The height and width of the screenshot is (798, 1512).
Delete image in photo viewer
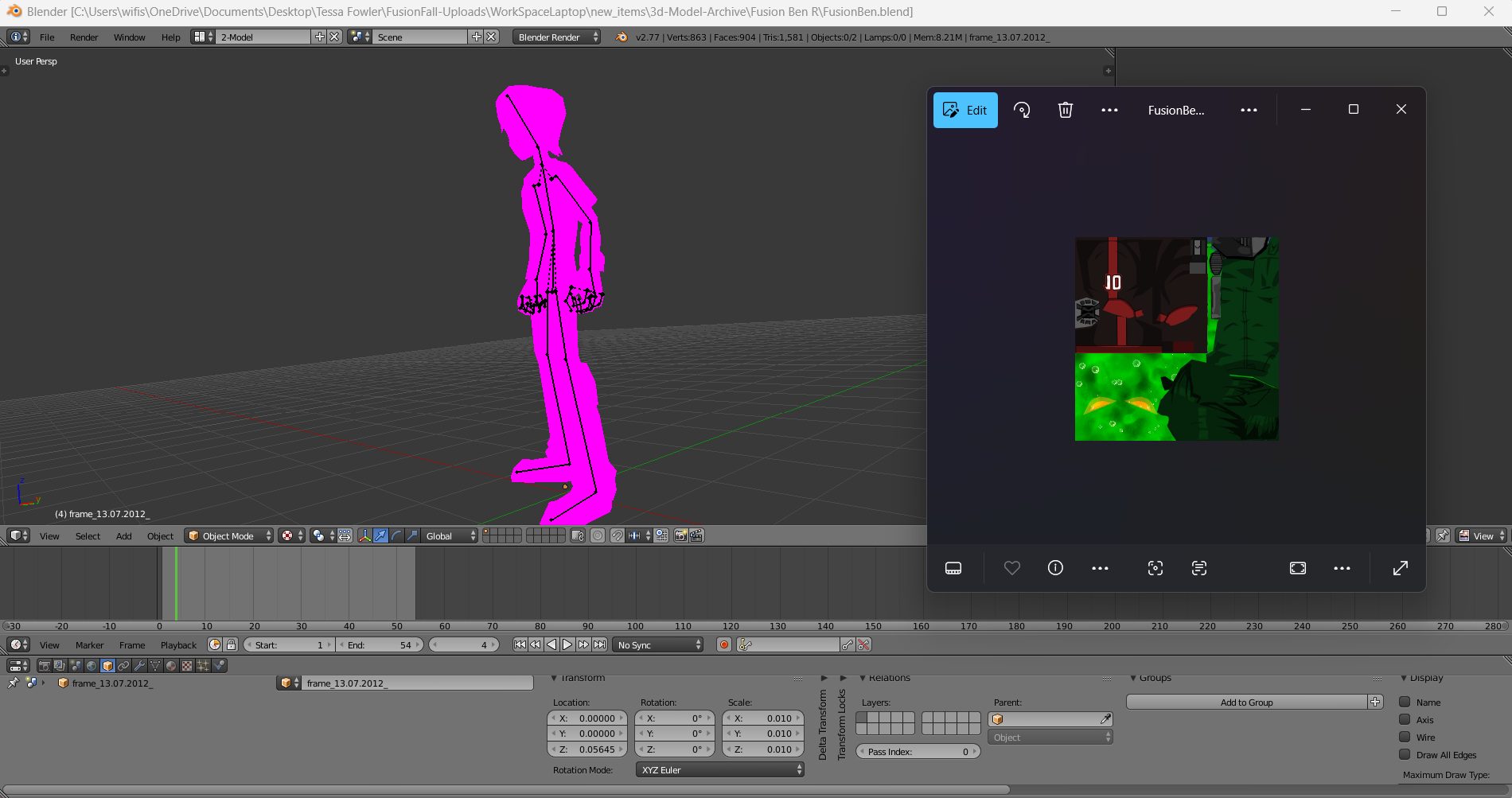tap(1066, 110)
